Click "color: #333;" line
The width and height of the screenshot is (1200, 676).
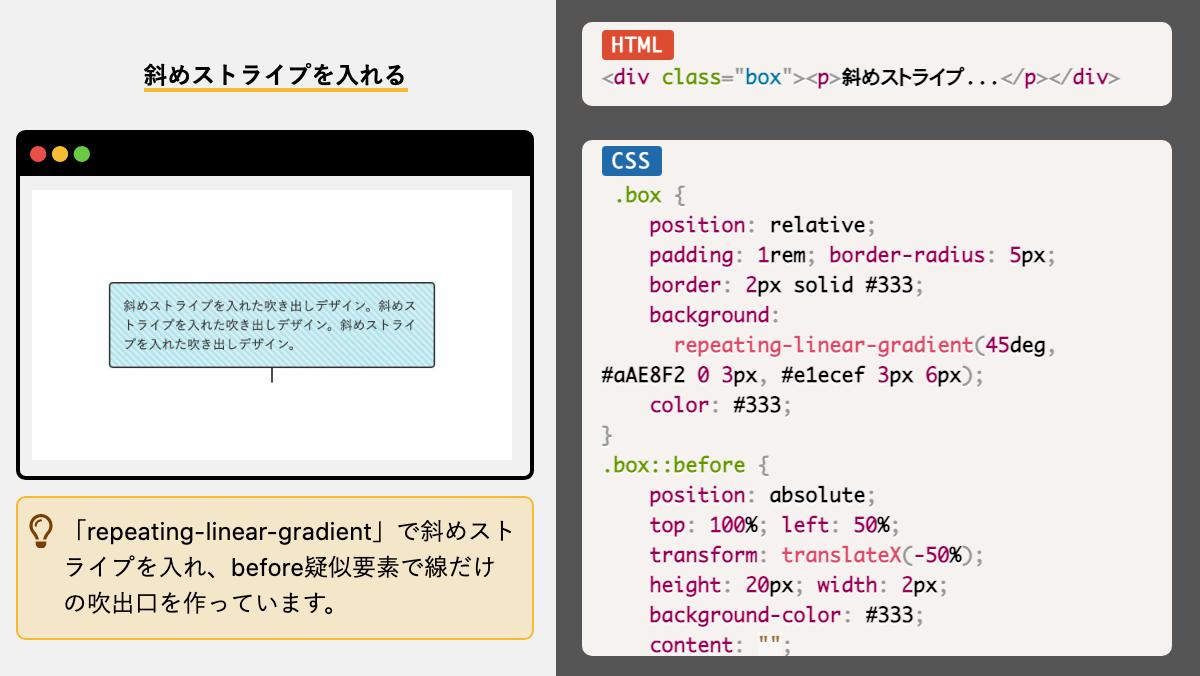point(721,405)
